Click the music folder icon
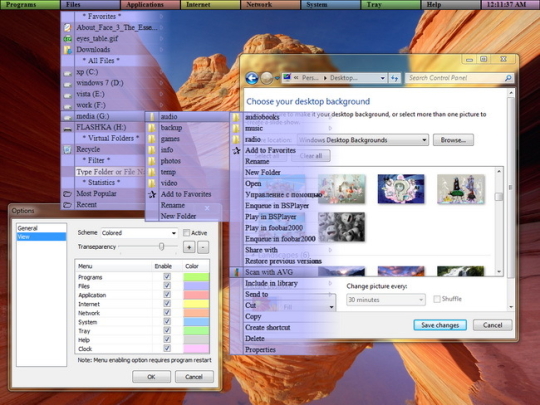This screenshot has height=405, width=540. 236,128
